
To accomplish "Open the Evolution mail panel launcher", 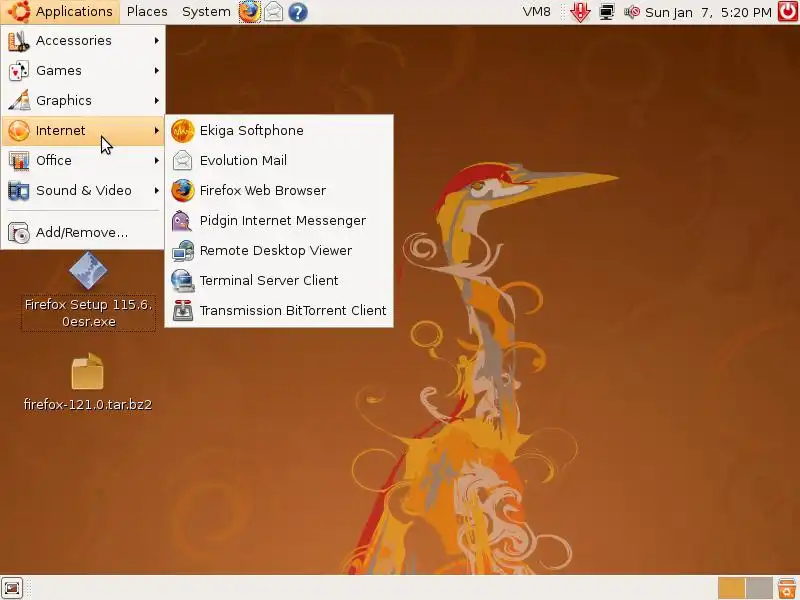I will point(273,12).
